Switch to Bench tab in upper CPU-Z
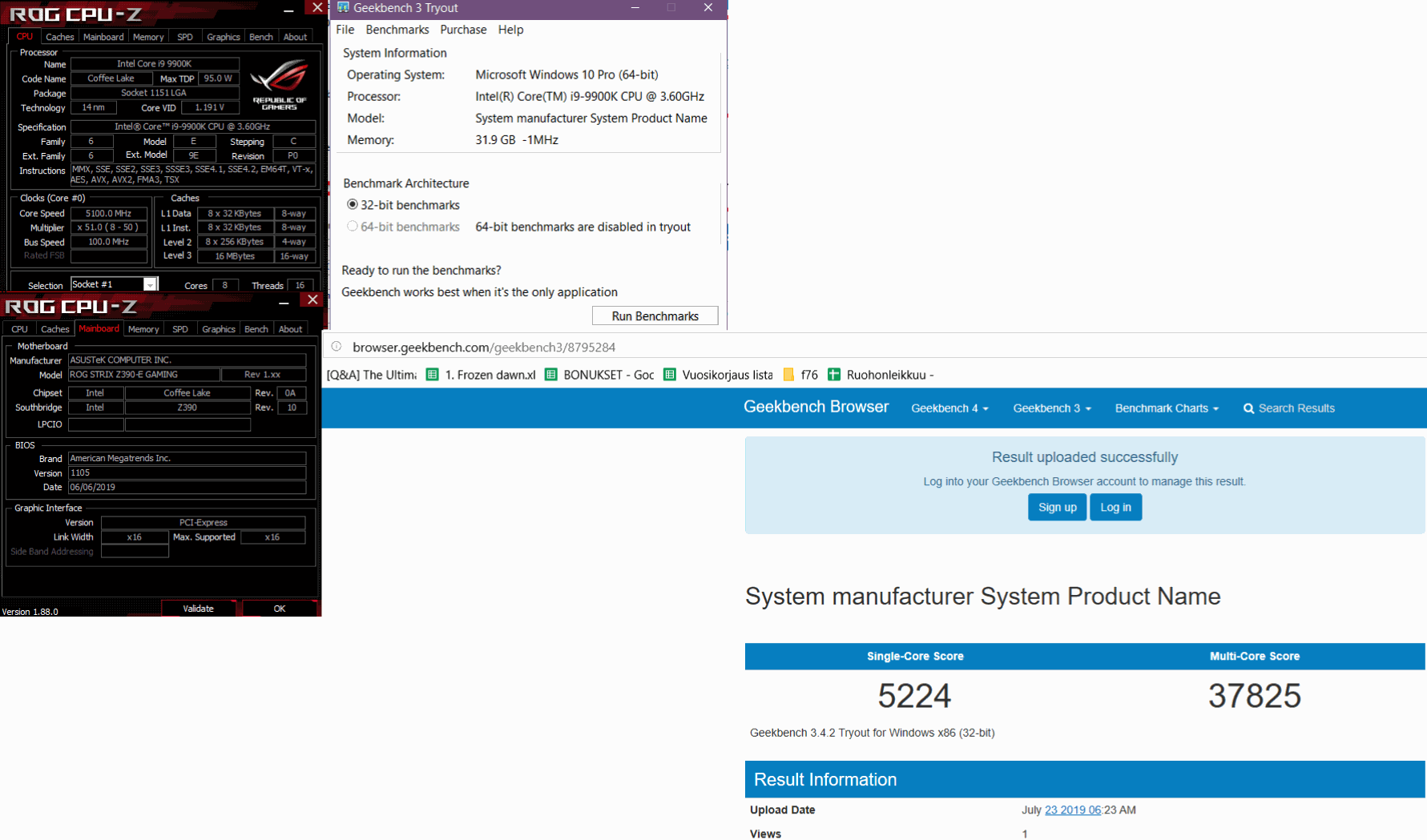Viewport: 1427px width, 840px height. [261, 37]
